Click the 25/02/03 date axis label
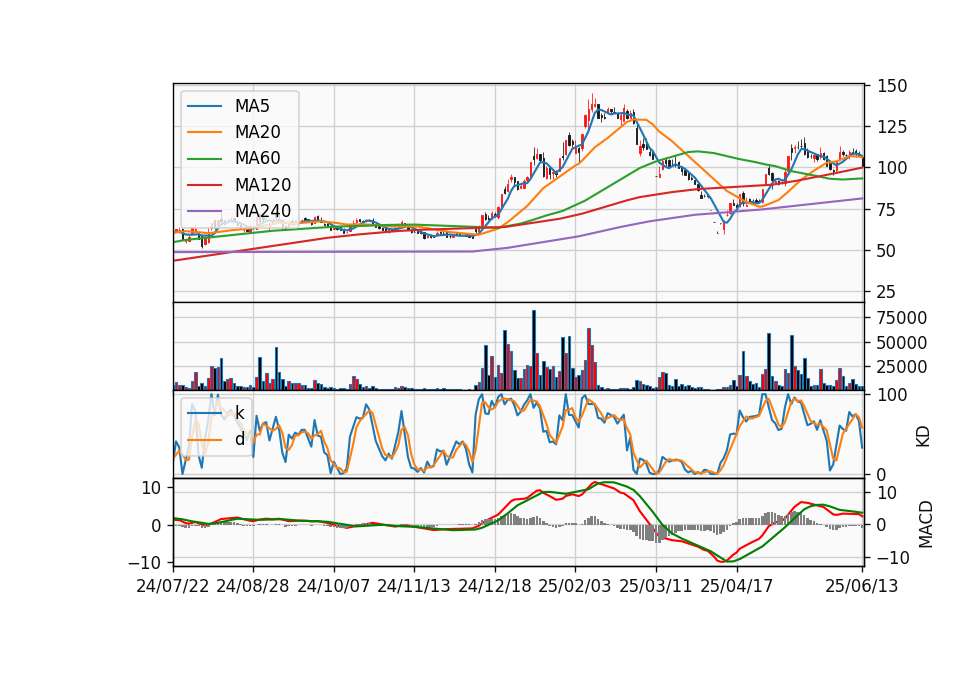 (575, 586)
